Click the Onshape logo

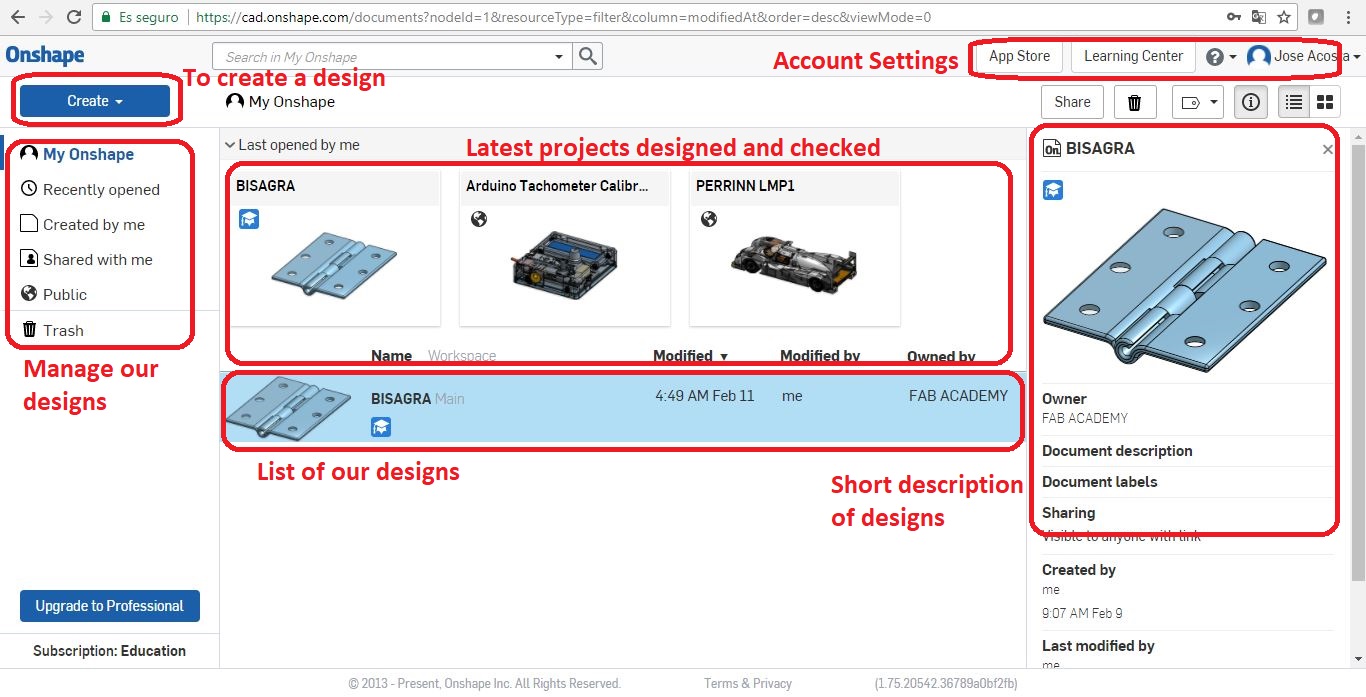coord(45,55)
